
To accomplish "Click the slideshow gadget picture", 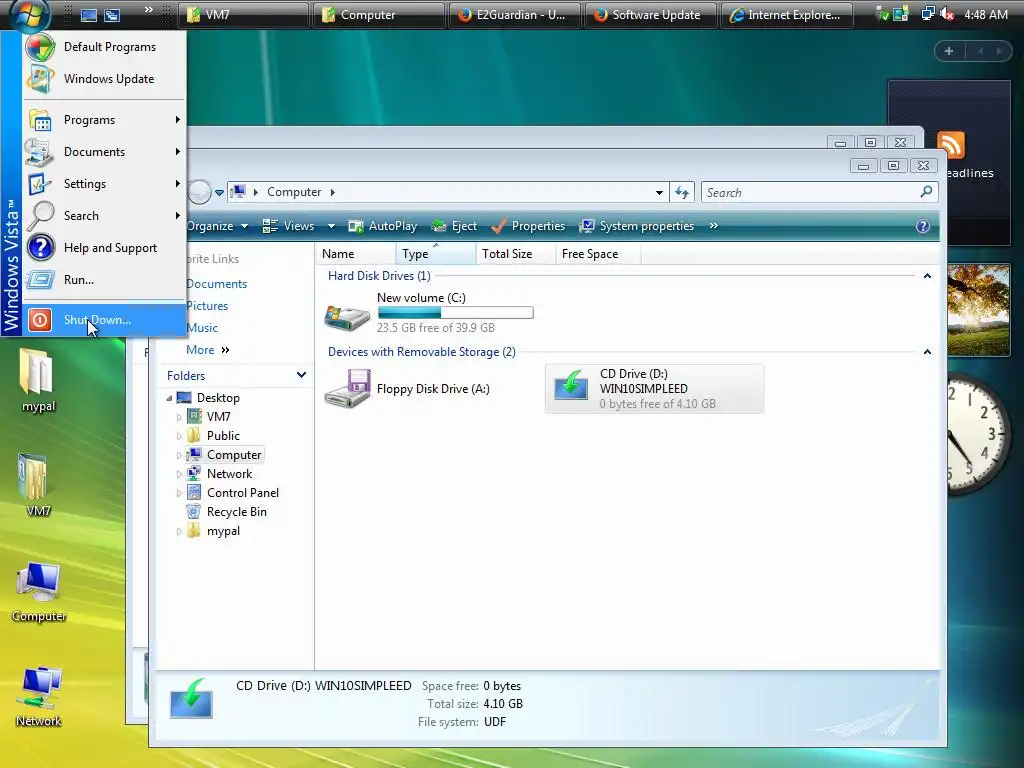I will point(978,310).
